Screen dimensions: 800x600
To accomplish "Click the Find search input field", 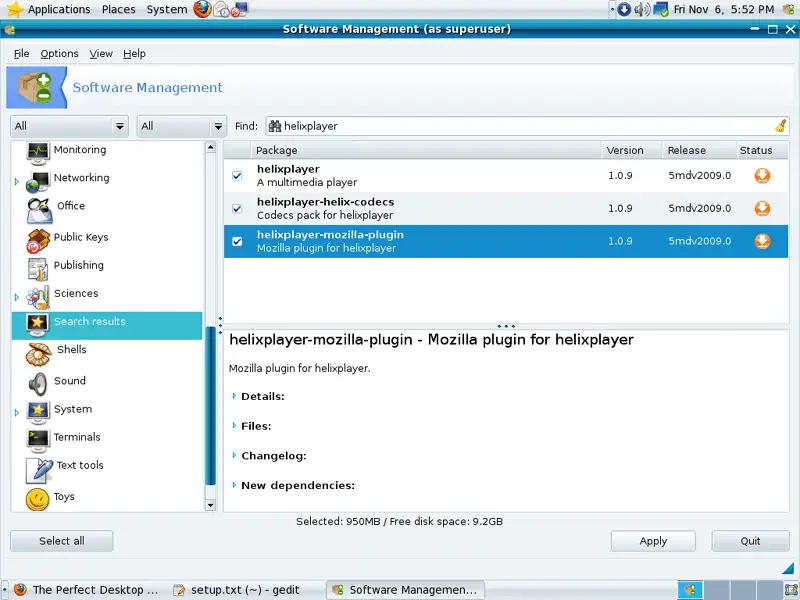I will (528, 126).
